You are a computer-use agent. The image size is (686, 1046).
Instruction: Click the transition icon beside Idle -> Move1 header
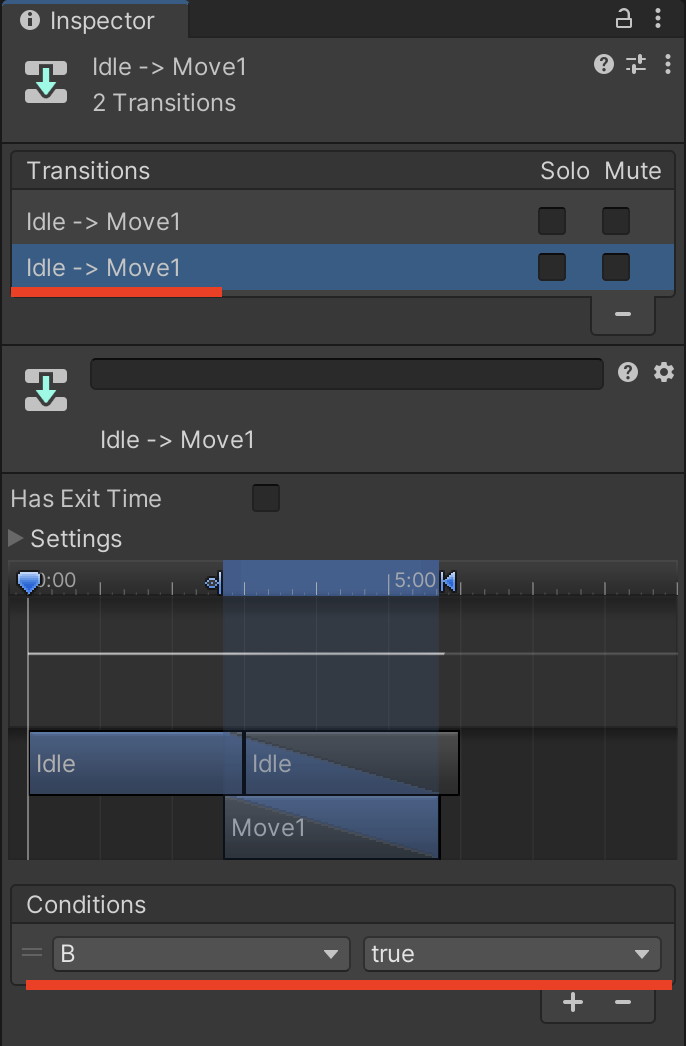[45, 81]
